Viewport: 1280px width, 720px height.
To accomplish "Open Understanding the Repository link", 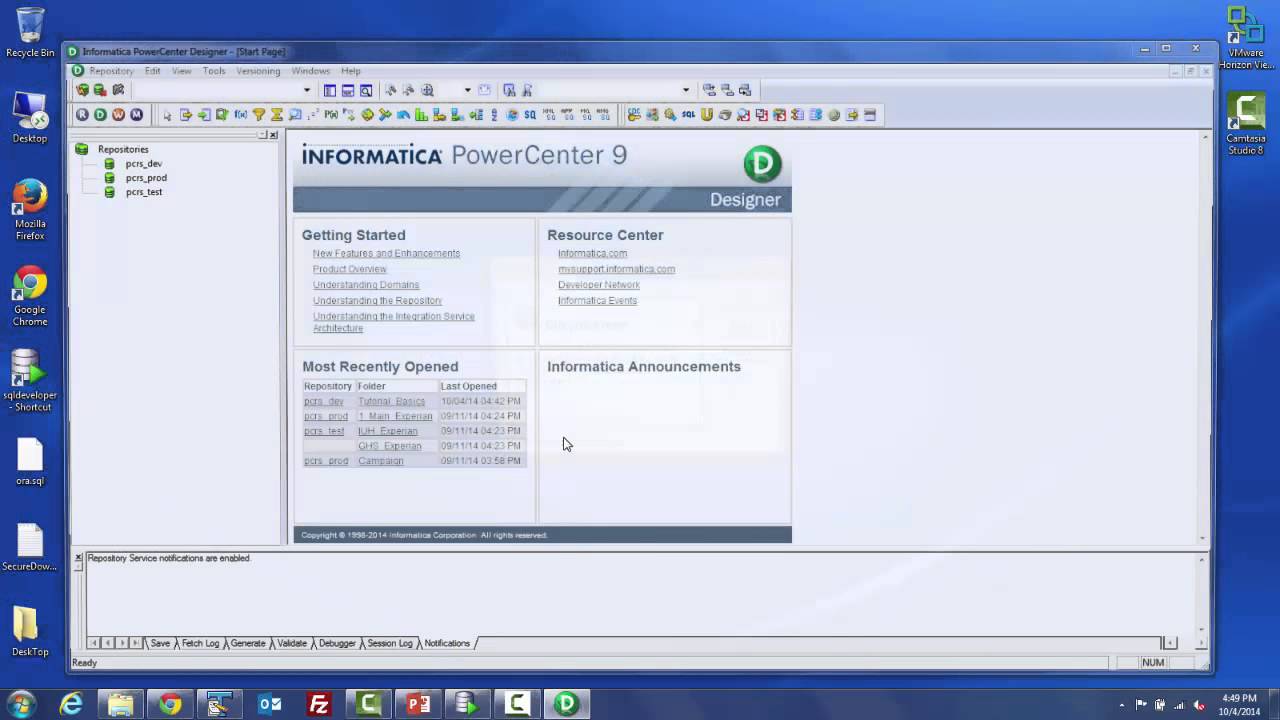I will click(x=377, y=301).
